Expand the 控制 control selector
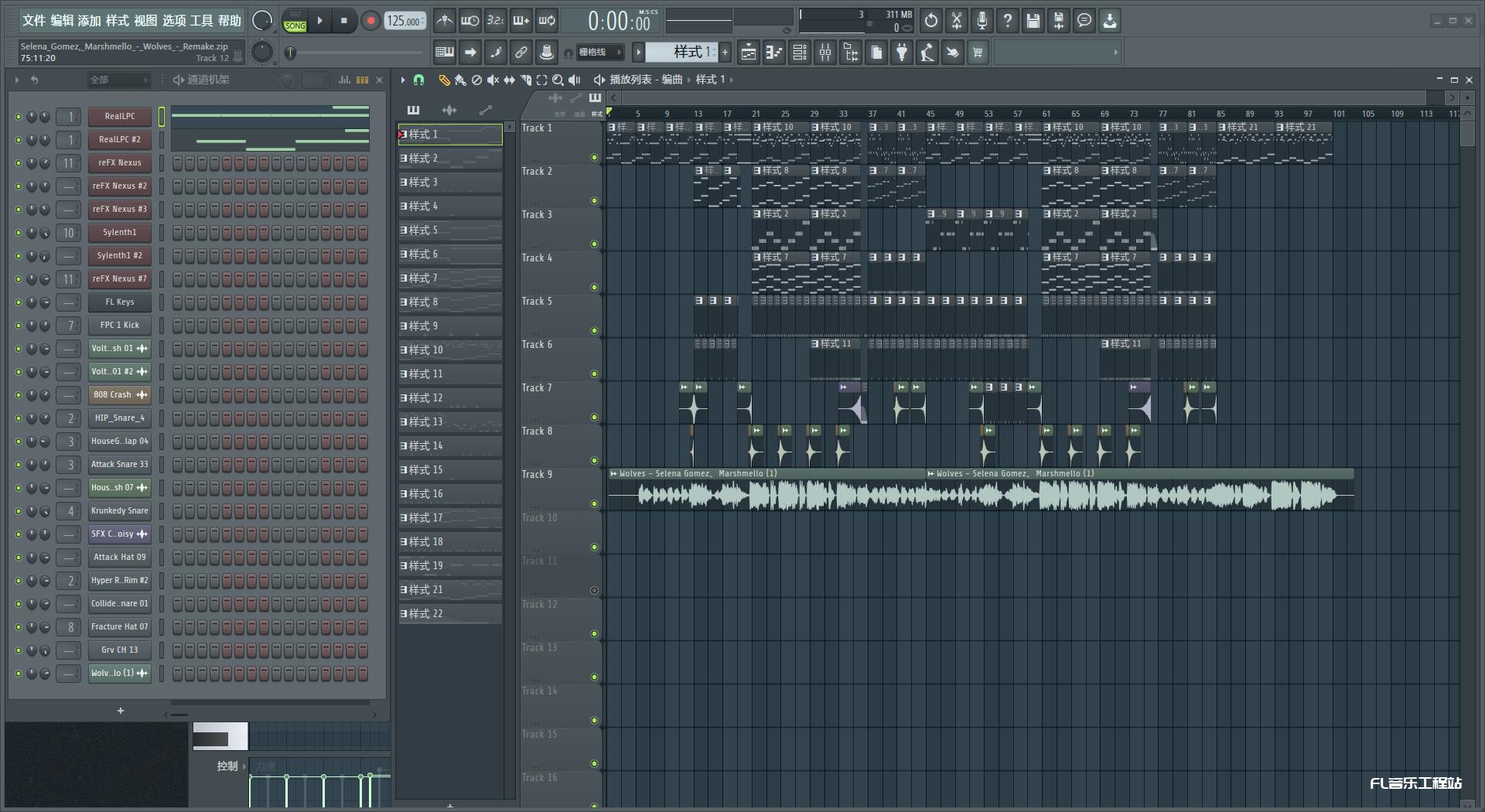This screenshot has height=812, width=1485. click(x=231, y=766)
